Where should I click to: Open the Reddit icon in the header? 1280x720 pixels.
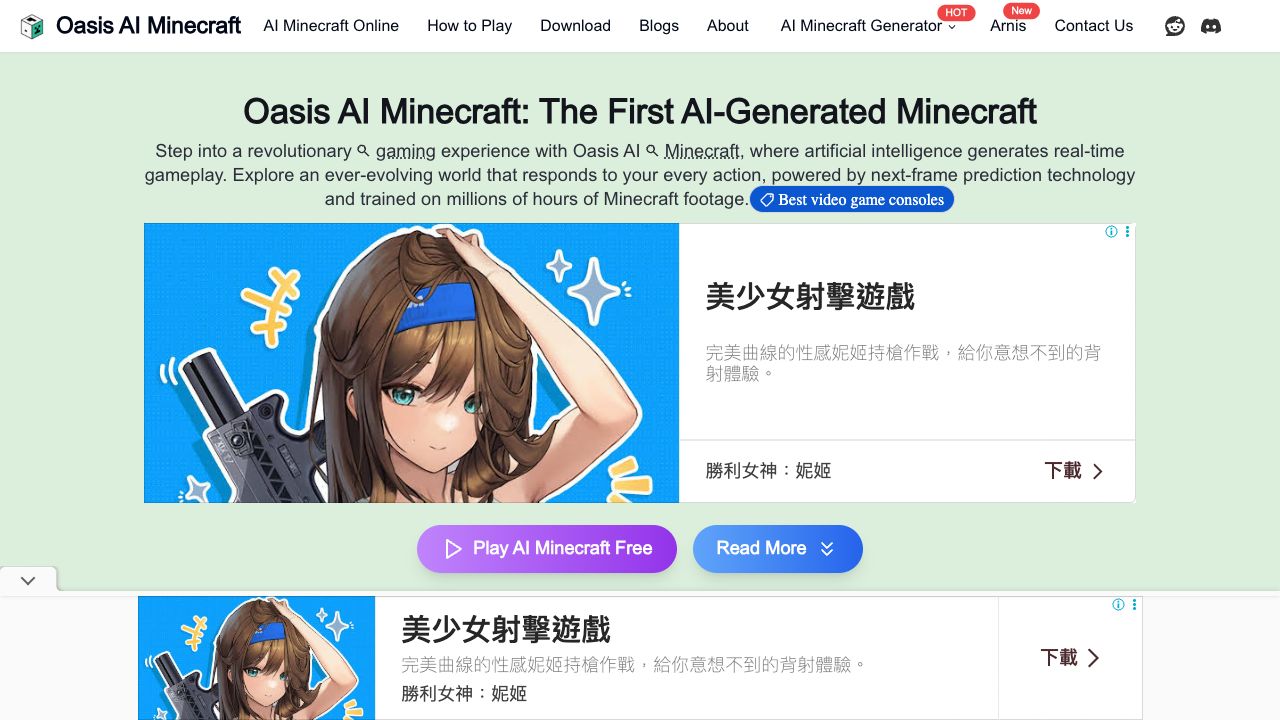click(x=1175, y=26)
